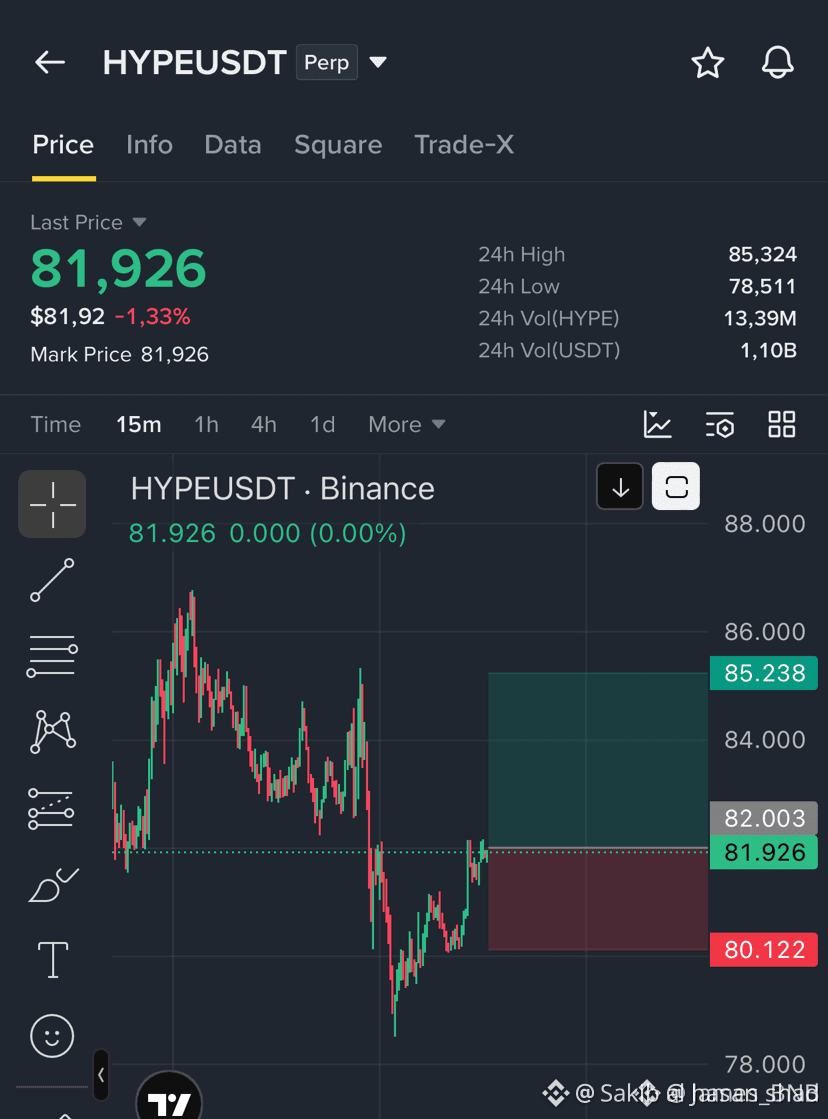Add HYPEUSDT to favorites with star icon
The image size is (828, 1119).
707,63
